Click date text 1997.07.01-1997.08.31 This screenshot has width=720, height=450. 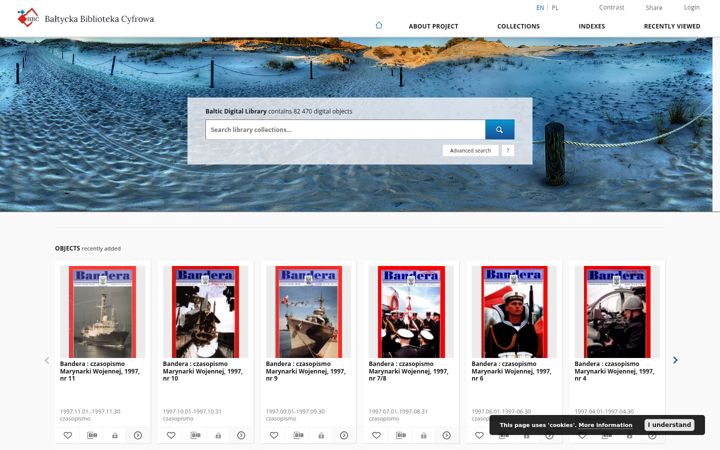(398, 411)
